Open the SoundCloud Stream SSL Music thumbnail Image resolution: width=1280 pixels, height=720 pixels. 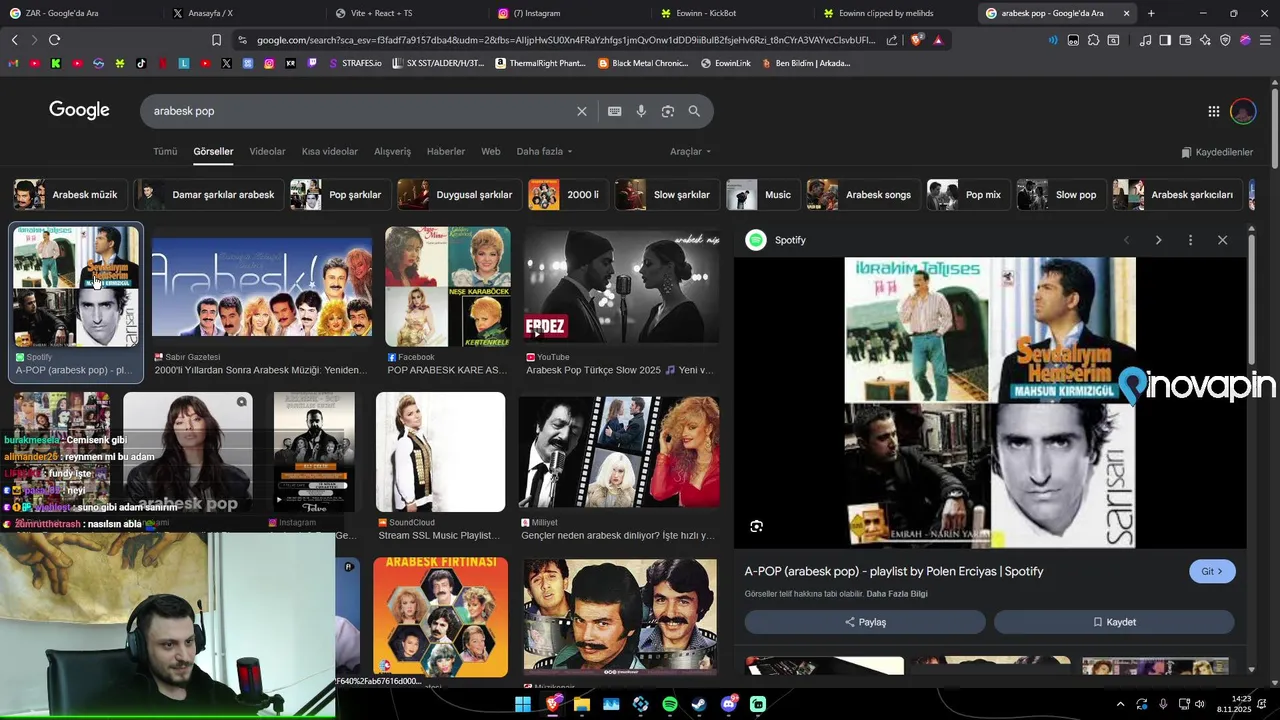click(441, 452)
